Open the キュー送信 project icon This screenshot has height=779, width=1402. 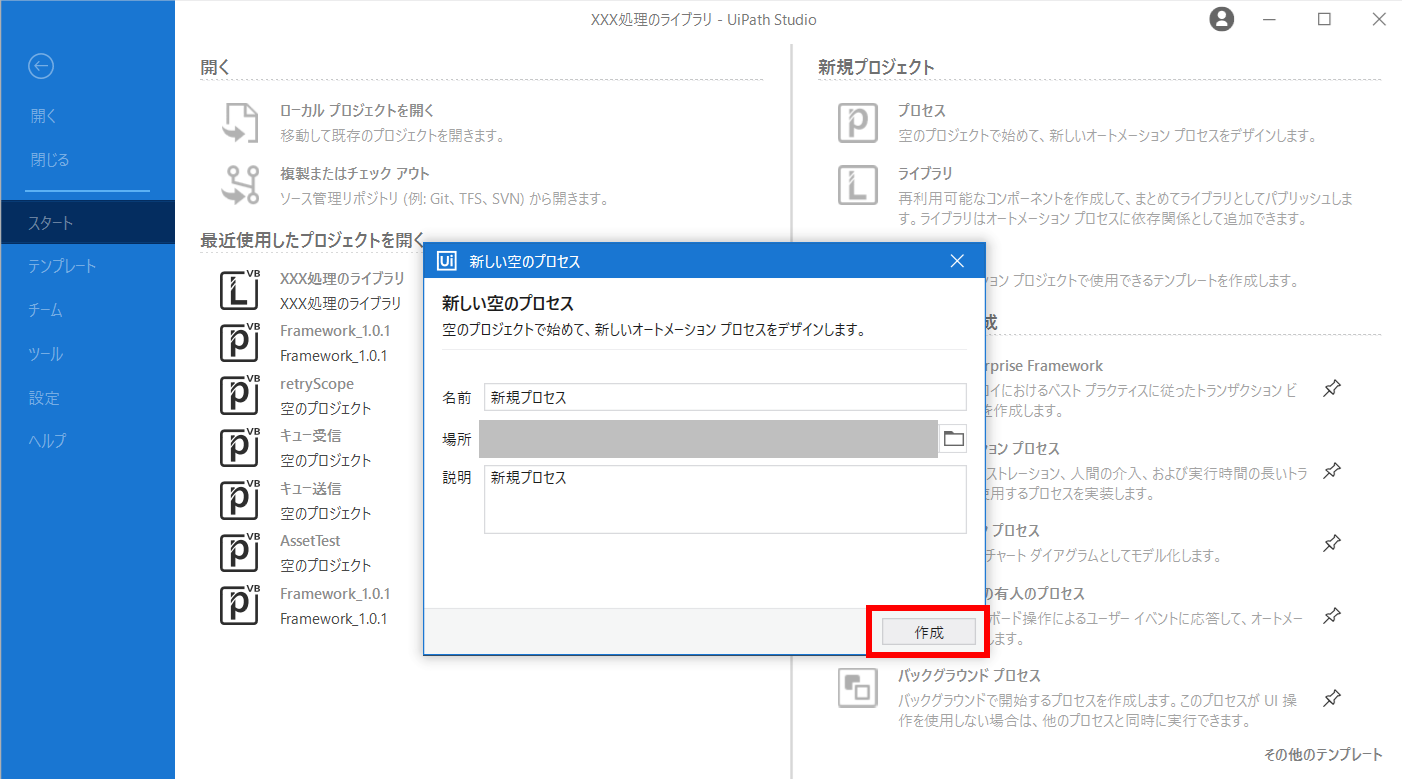pos(240,500)
